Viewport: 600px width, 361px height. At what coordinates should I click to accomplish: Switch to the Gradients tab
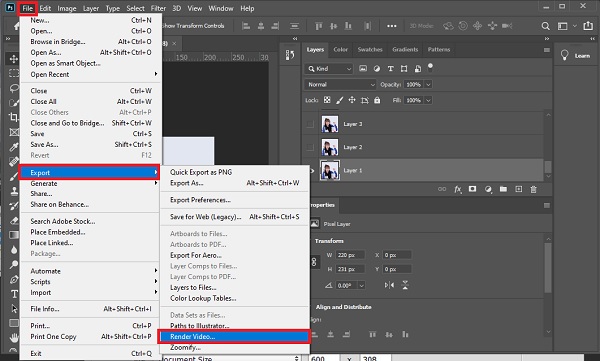pyautogui.click(x=405, y=49)
